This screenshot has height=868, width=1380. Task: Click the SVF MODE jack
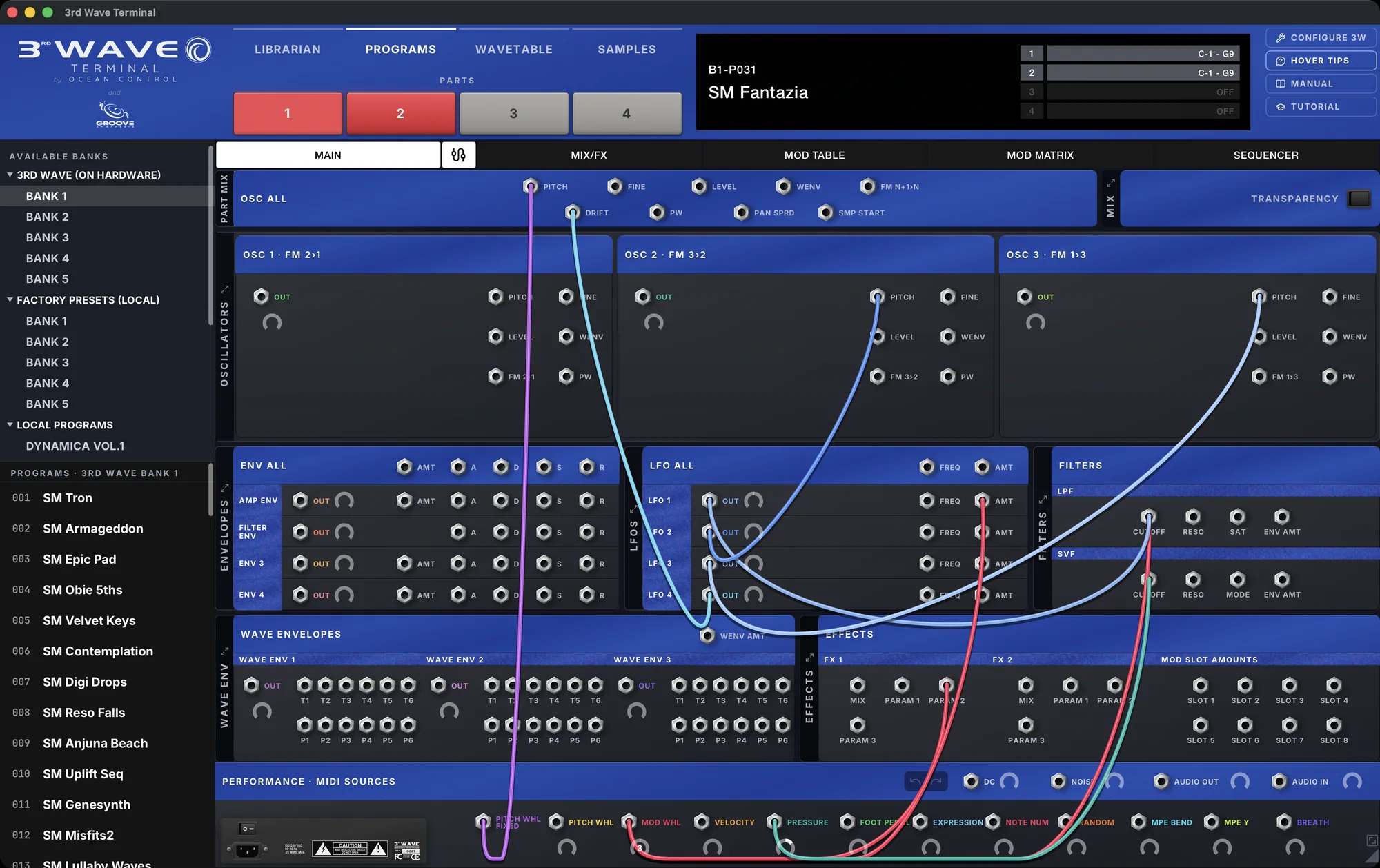(x=1238, y=580)
